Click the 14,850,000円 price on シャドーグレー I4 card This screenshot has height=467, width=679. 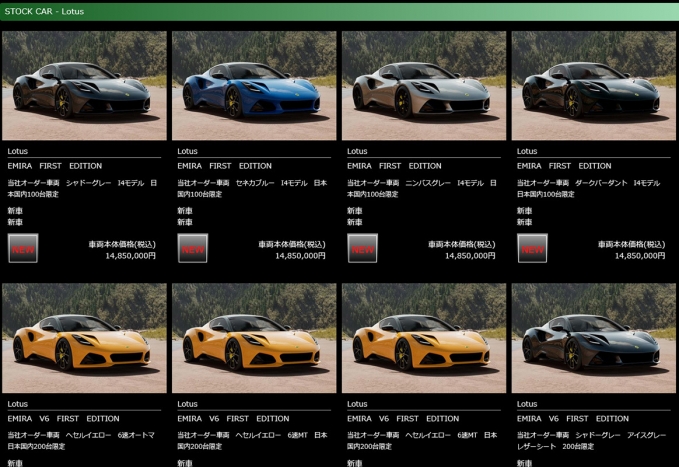[x=130, y=256]
